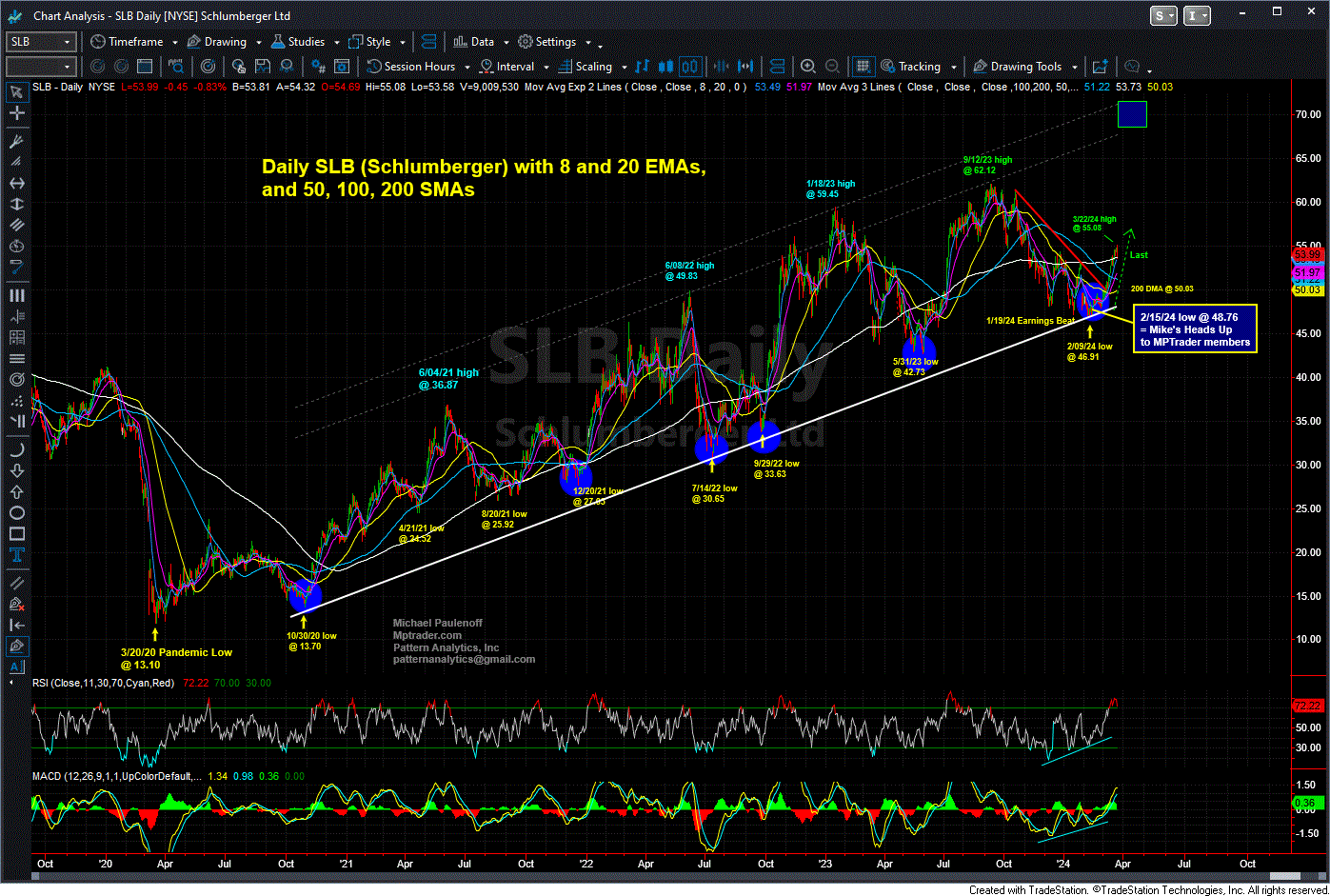Image resolution: width=1330 pixels, height=896 pixels.
Task: Open the Drawing menu
Action: click(x=217, y=42)
